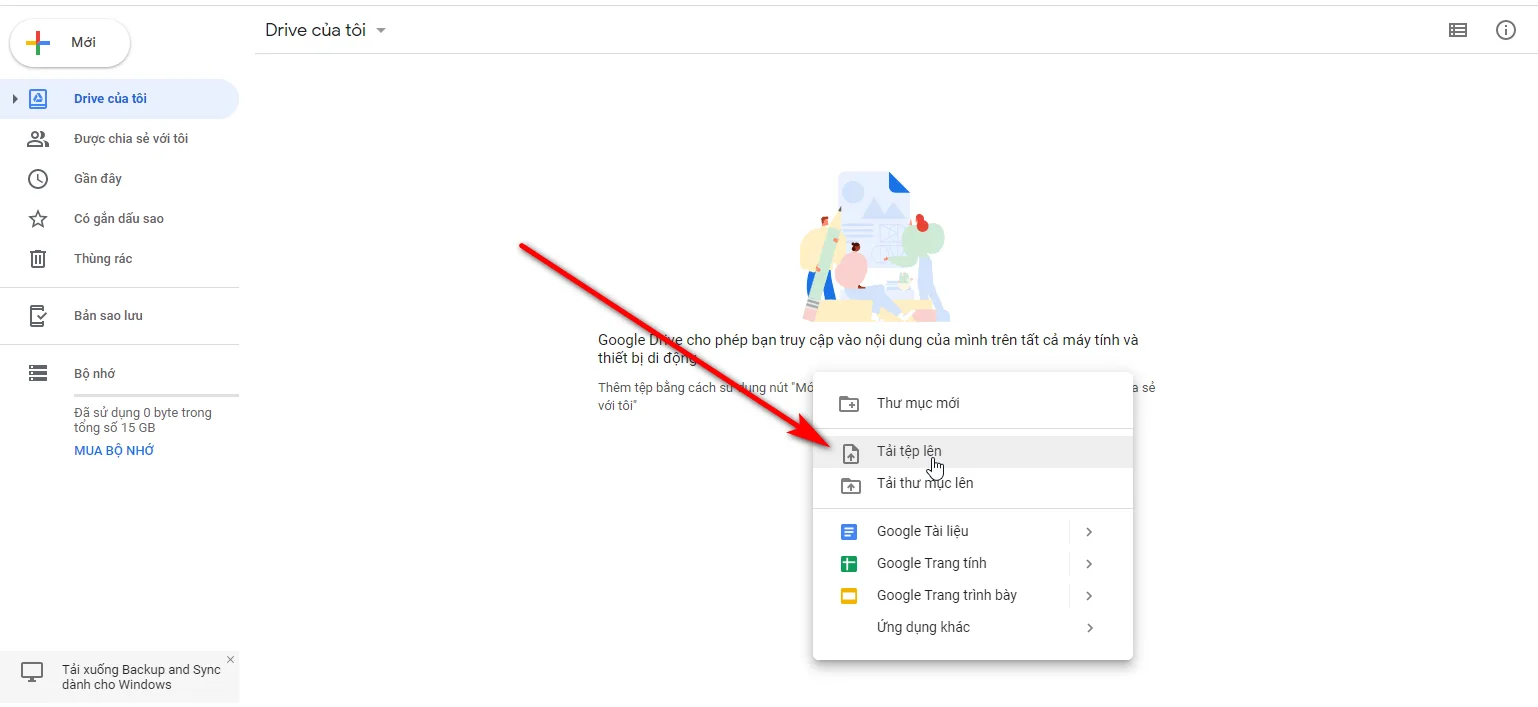This screenshot has height=707, width=1538.
Task: Expand Google Tài liệu submenu arrow
Action: coord(1089,532)
